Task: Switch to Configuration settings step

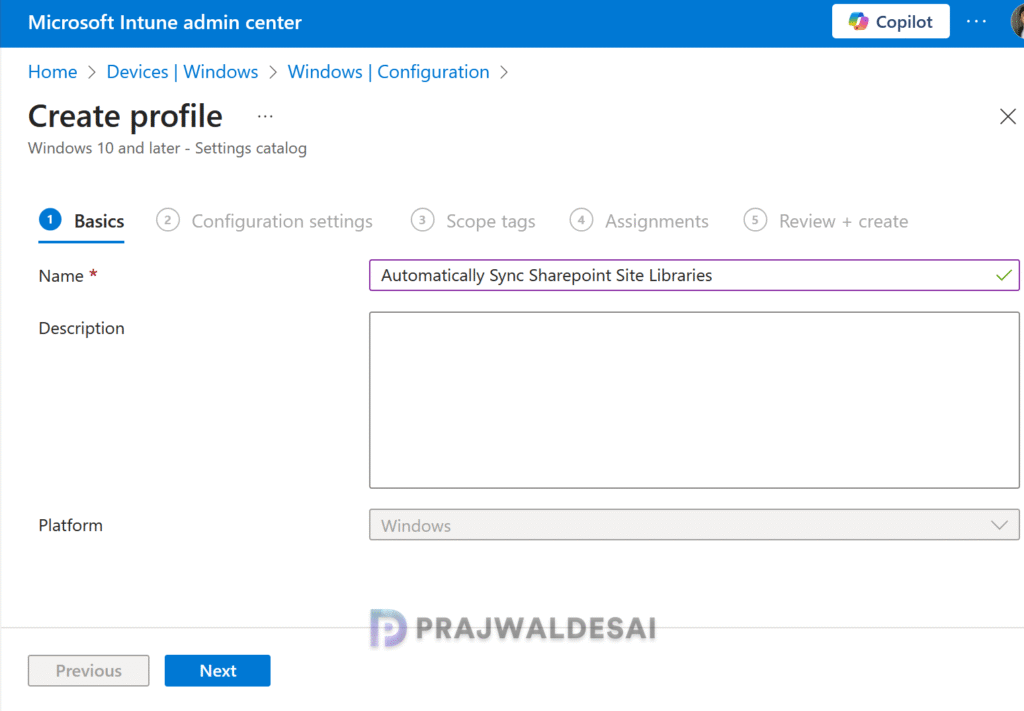Action: [264, 221]
